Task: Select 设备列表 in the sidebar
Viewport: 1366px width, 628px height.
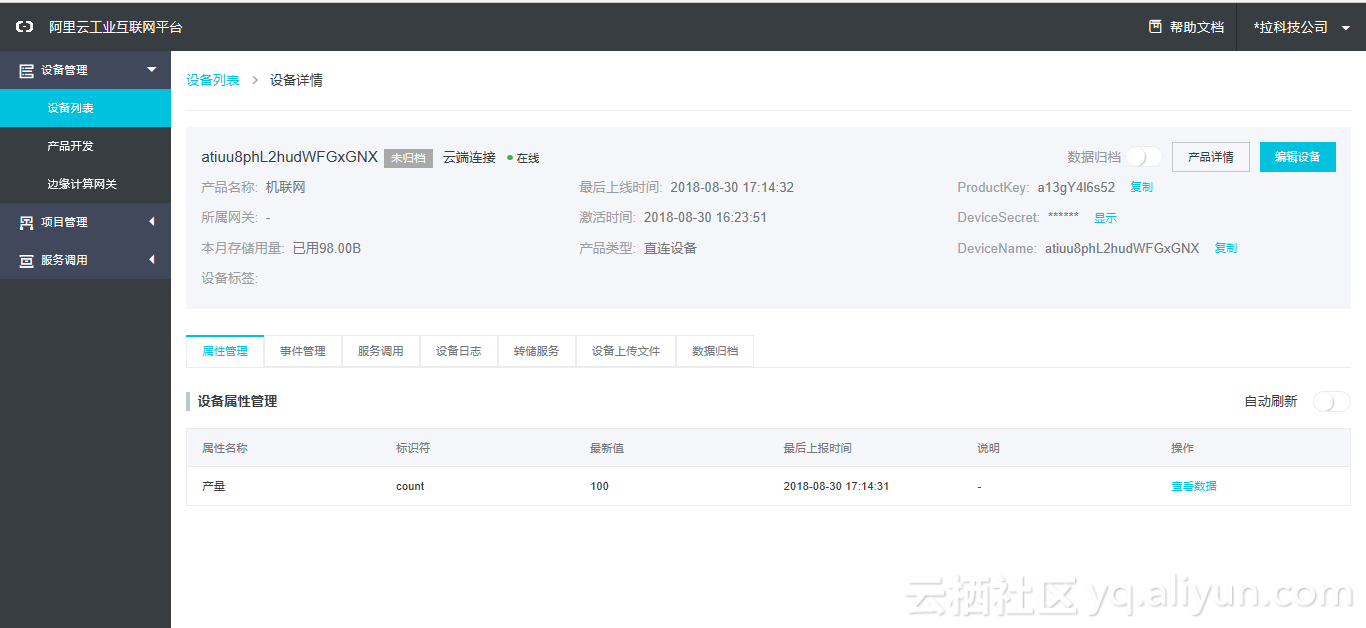Action: pyautogui.click(x=85, y=108)
